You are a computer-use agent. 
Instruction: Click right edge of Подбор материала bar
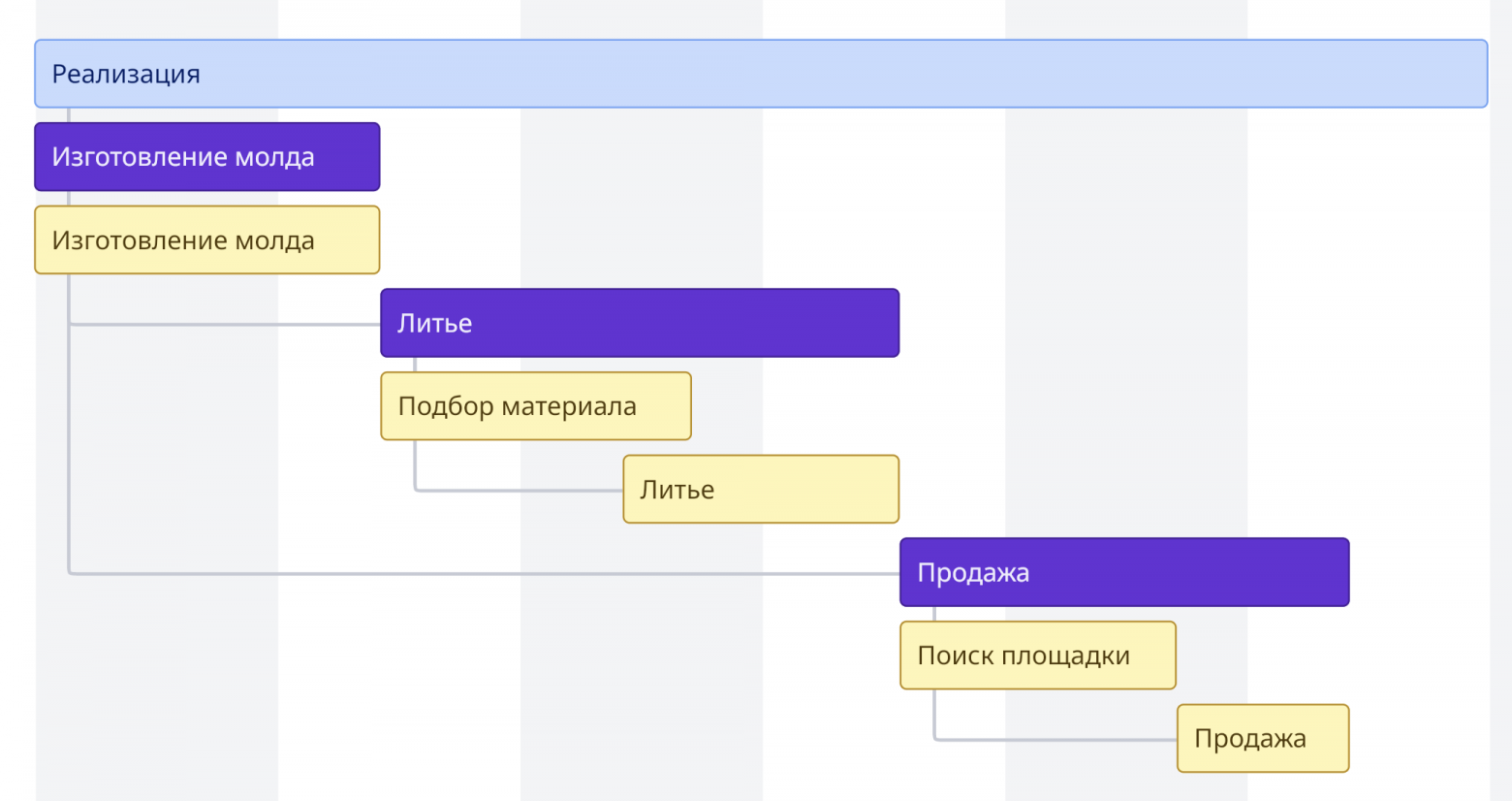(x=687, y=406)
